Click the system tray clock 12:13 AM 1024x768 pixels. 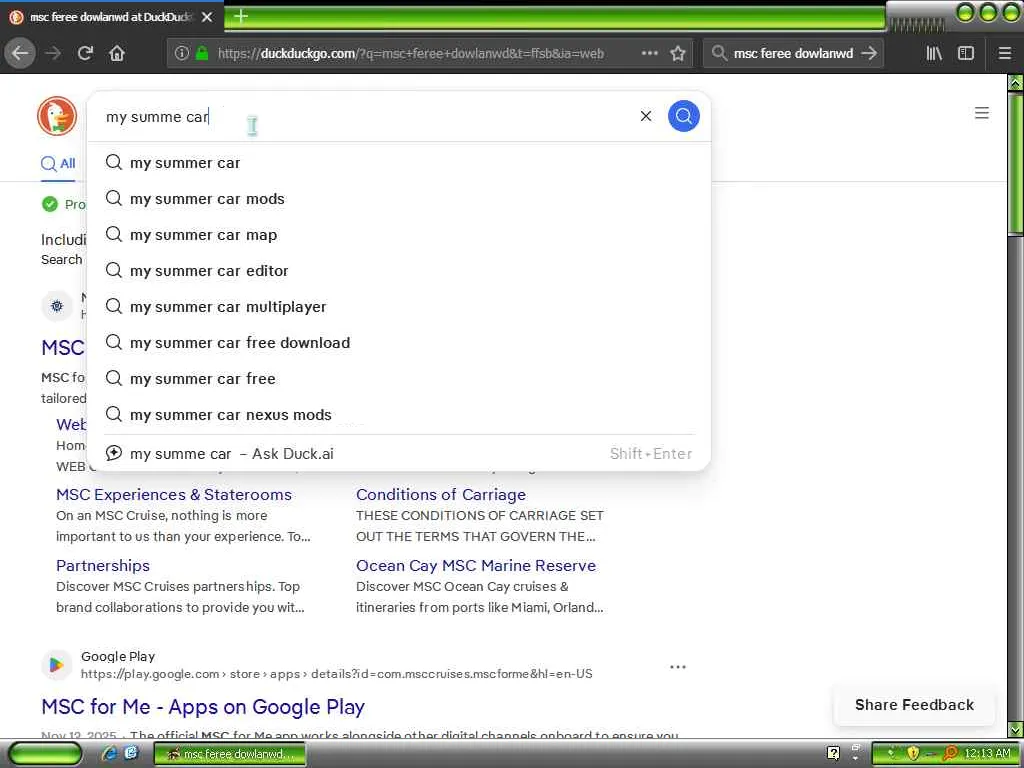click(987, 754)
